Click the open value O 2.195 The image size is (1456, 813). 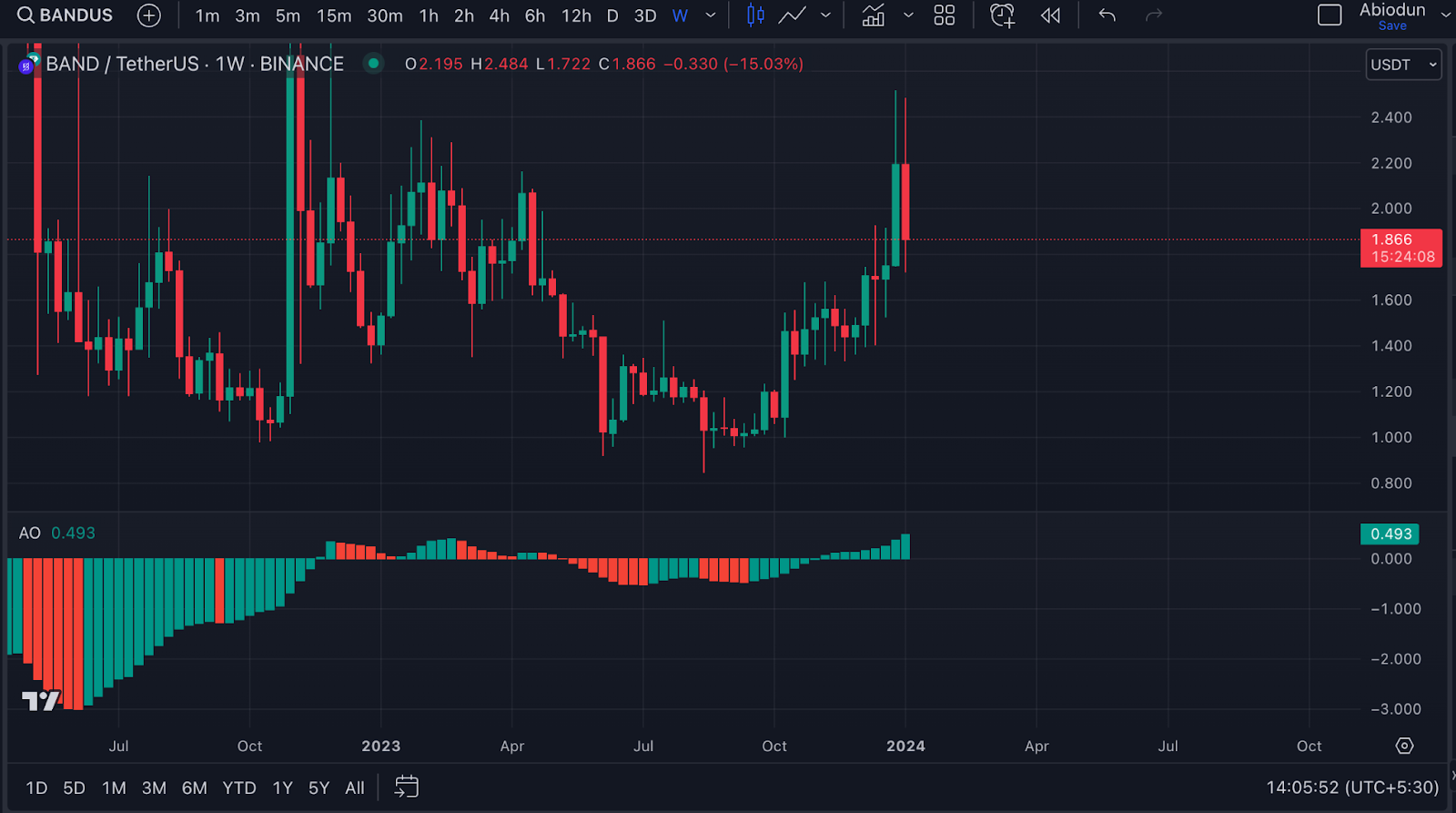pyautogui.click(x=434, y=64)
